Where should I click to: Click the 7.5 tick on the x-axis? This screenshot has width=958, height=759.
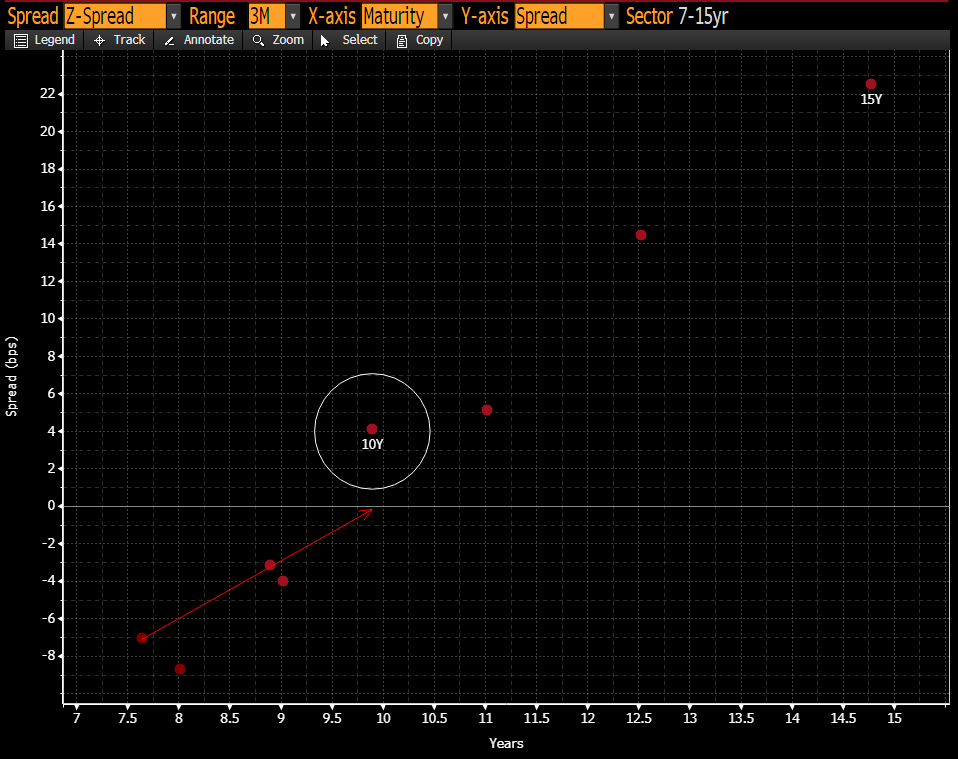tap(128, 719)
